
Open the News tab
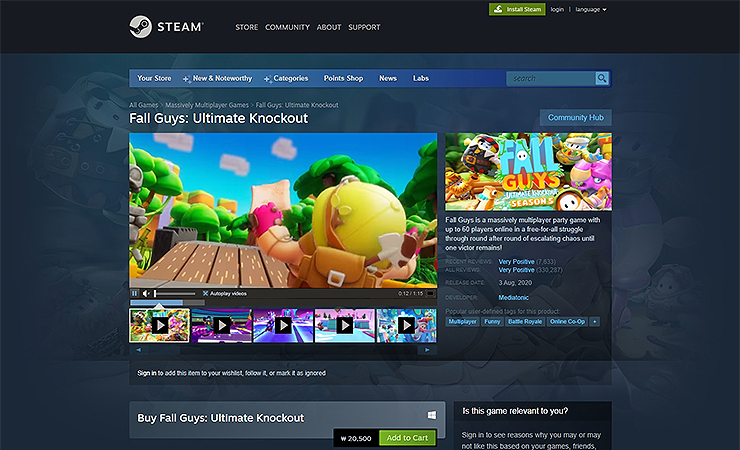388,78
